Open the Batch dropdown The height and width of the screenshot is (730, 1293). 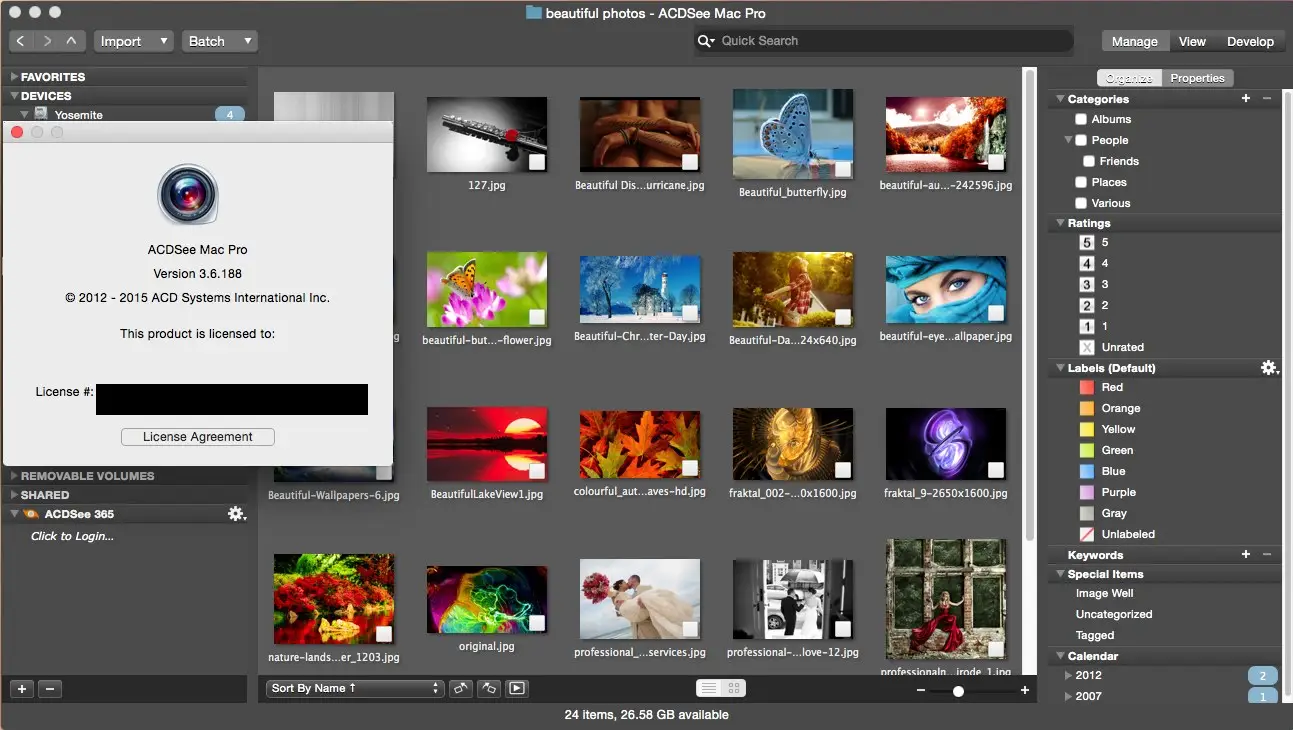coord(220,41)
